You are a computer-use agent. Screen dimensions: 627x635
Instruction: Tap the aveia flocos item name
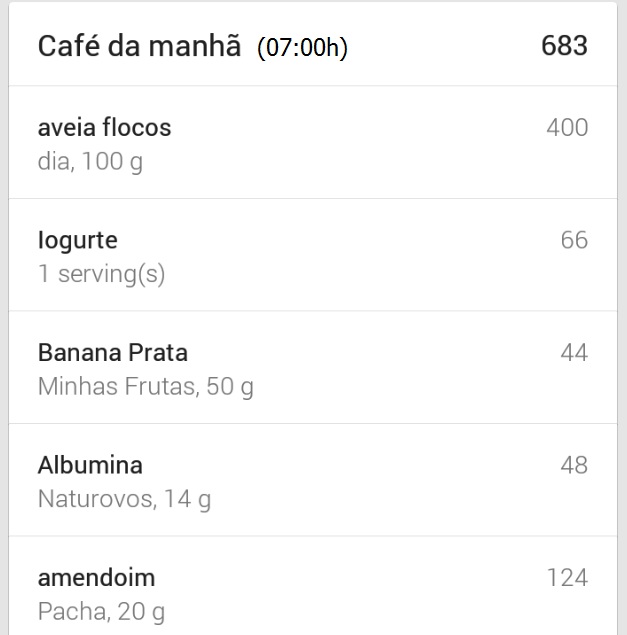[104, 127]
